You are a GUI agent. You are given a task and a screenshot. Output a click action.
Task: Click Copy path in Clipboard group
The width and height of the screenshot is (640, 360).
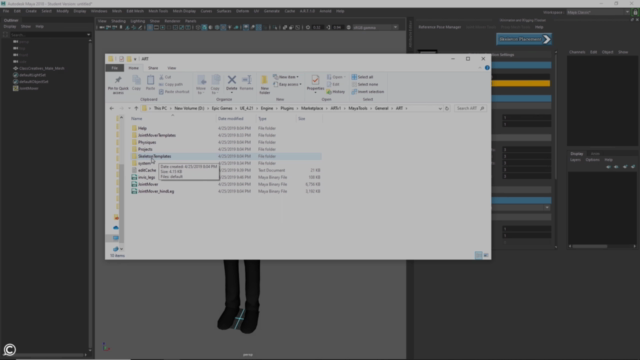tap(171, 84)
